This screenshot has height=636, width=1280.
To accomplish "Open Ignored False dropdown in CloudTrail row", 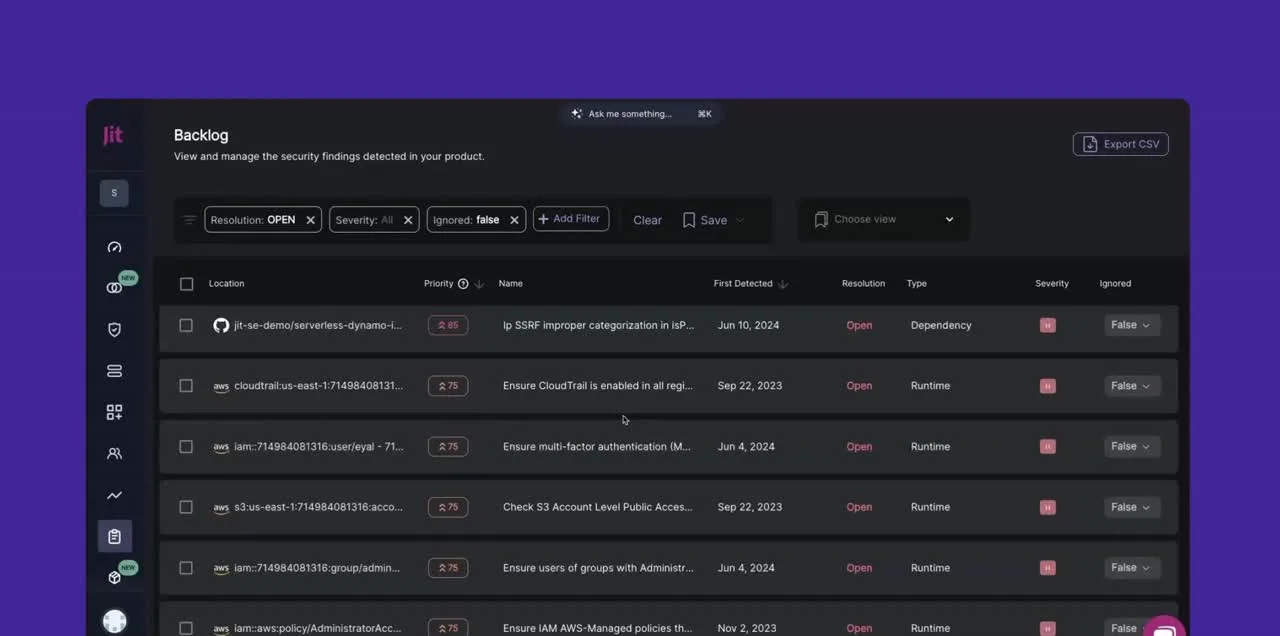I will (x=1132, y=386).
